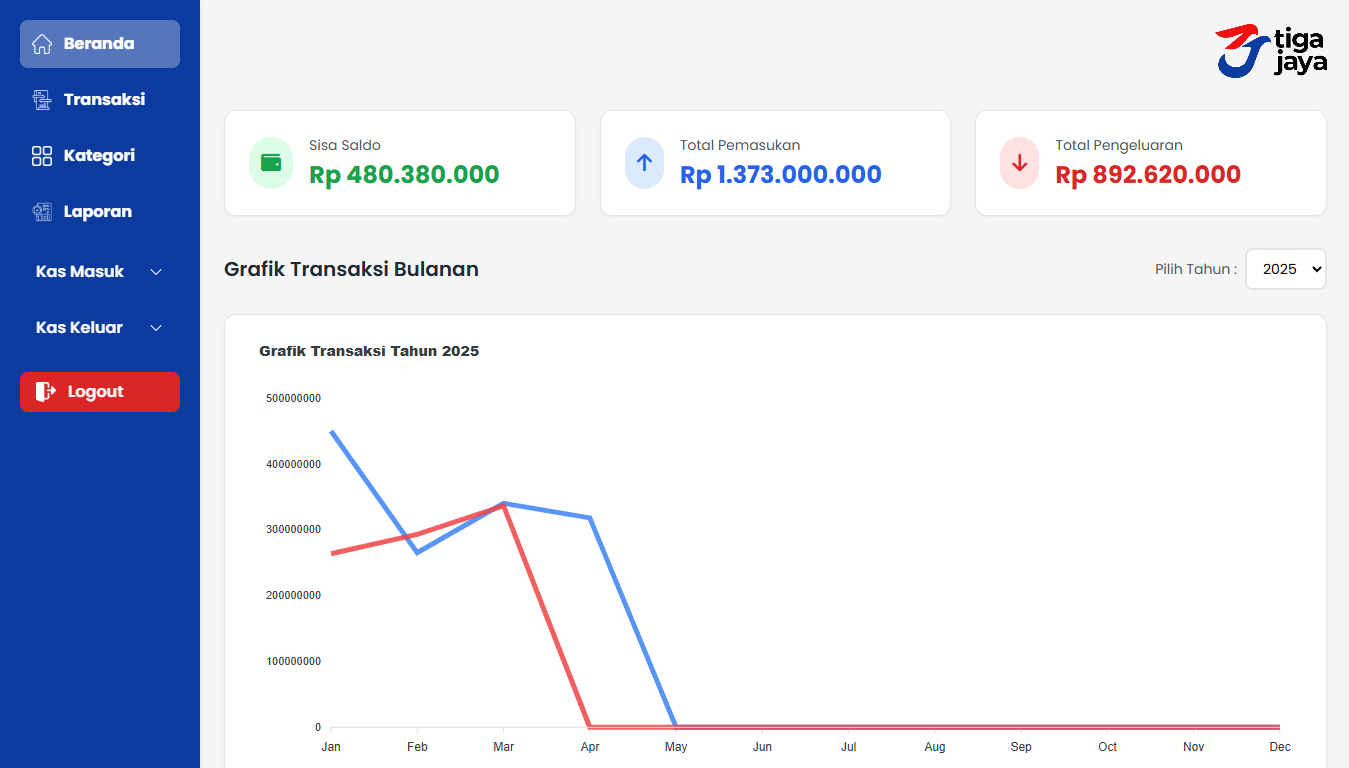Screen dimensions: 1349x768
Task: Click the red line's March peak
Action: pyautogui.click(x=504, y=506)
